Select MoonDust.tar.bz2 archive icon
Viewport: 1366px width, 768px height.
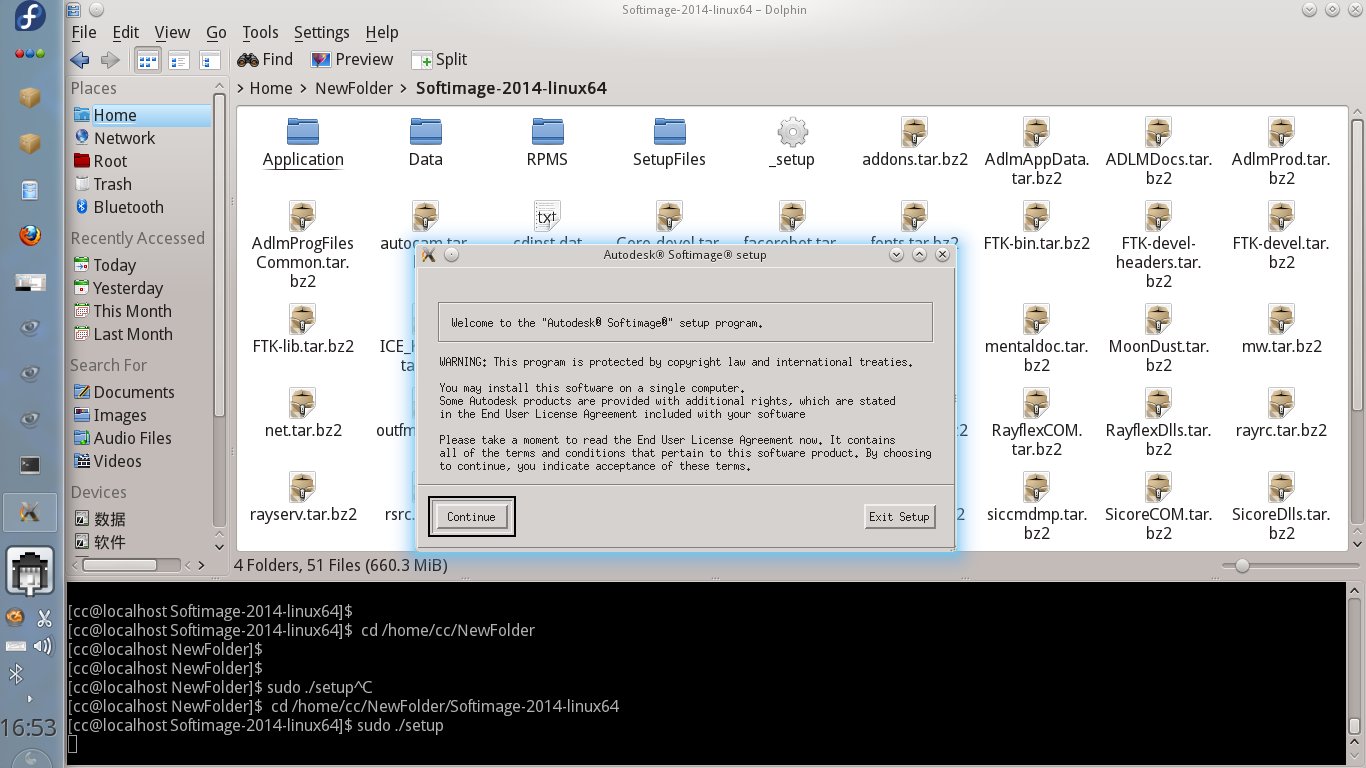[1159, 319]
